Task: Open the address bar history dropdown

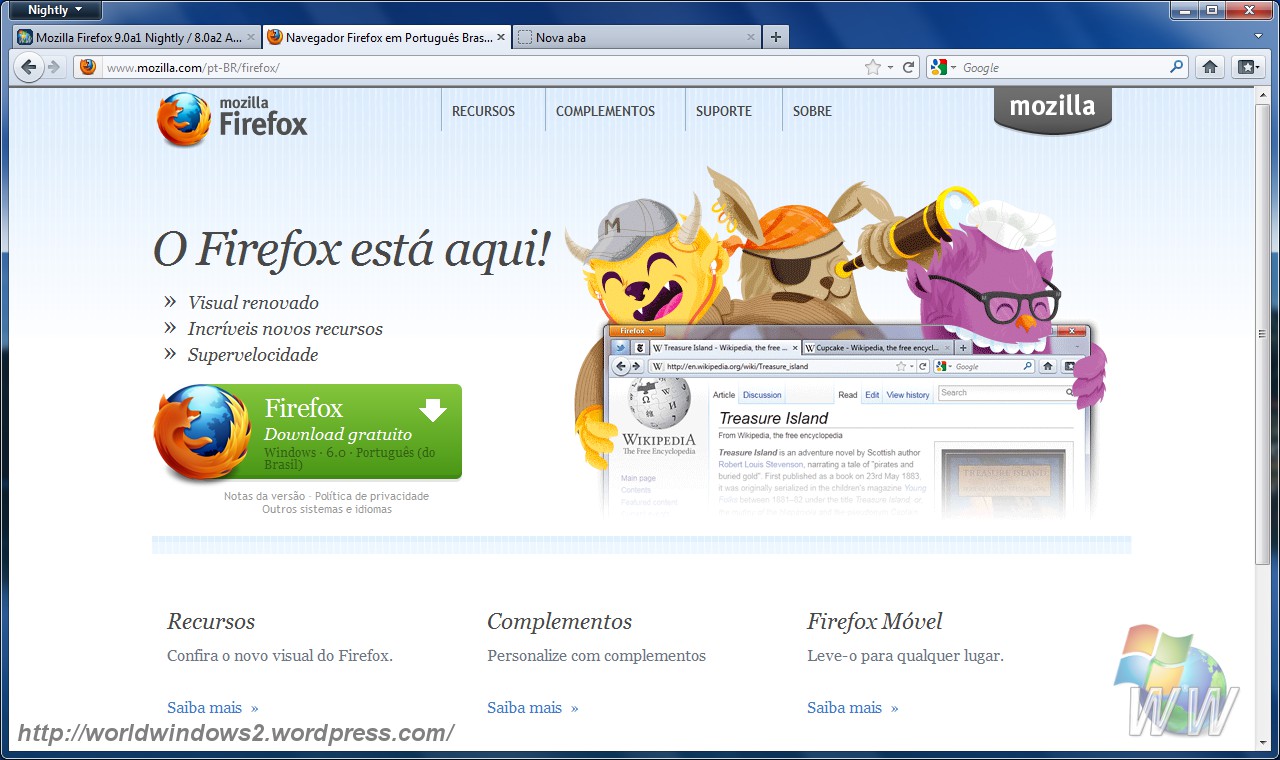Action: [x=892, y=67]
